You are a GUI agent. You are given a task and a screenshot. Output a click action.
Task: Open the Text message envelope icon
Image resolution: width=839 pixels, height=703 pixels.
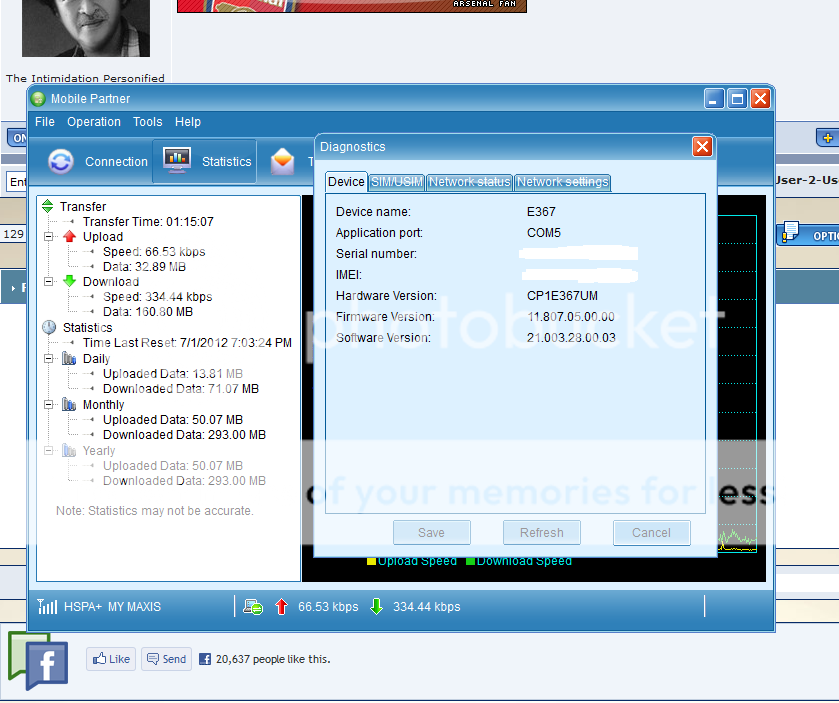pos(283,161)
